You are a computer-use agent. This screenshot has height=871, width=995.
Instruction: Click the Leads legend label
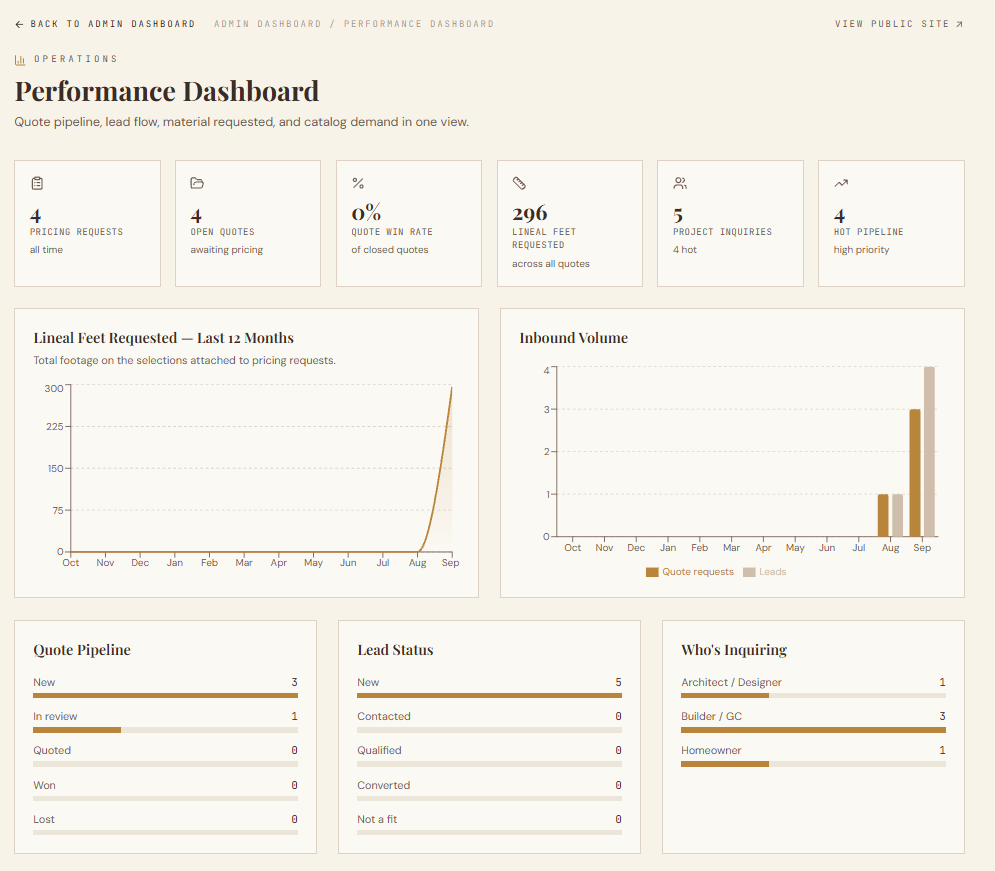click(x=772, y=572)
